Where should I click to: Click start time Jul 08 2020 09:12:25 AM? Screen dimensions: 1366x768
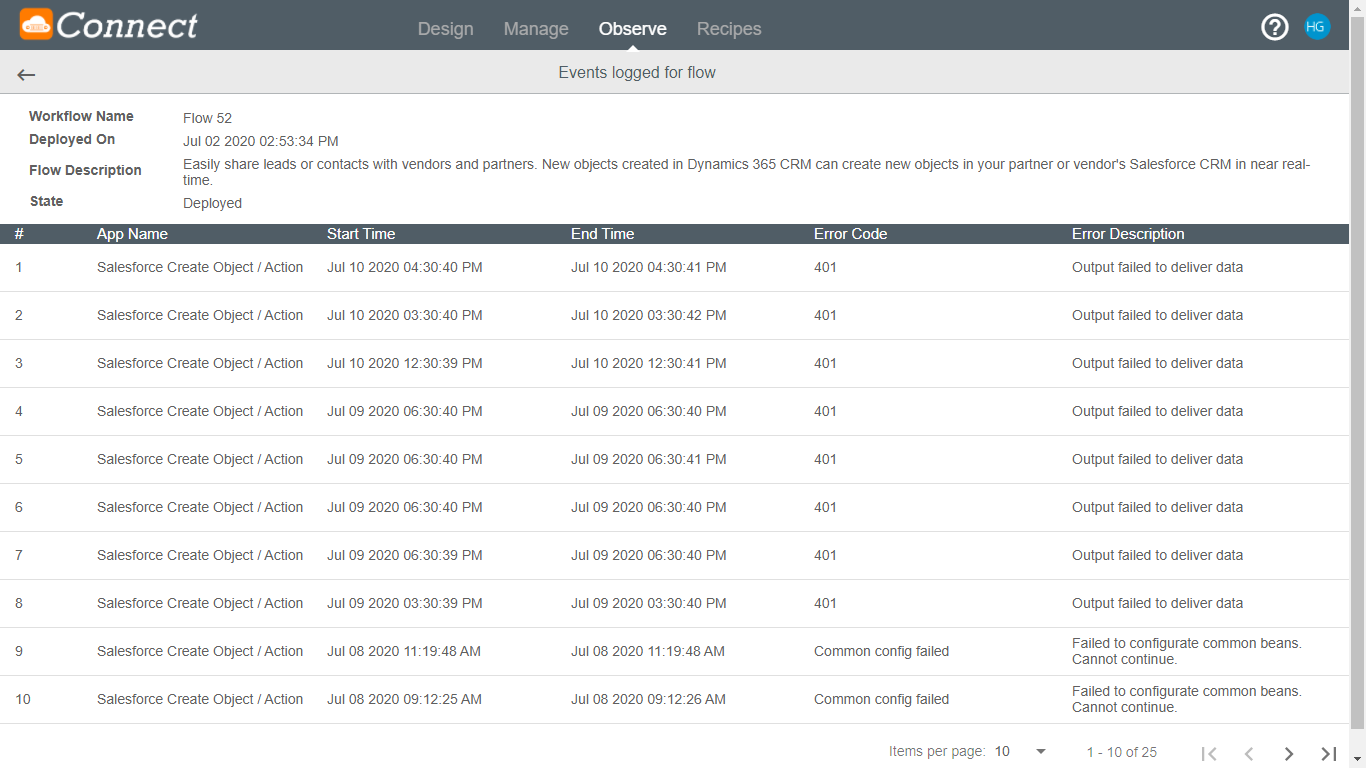[x=404, y=699]
